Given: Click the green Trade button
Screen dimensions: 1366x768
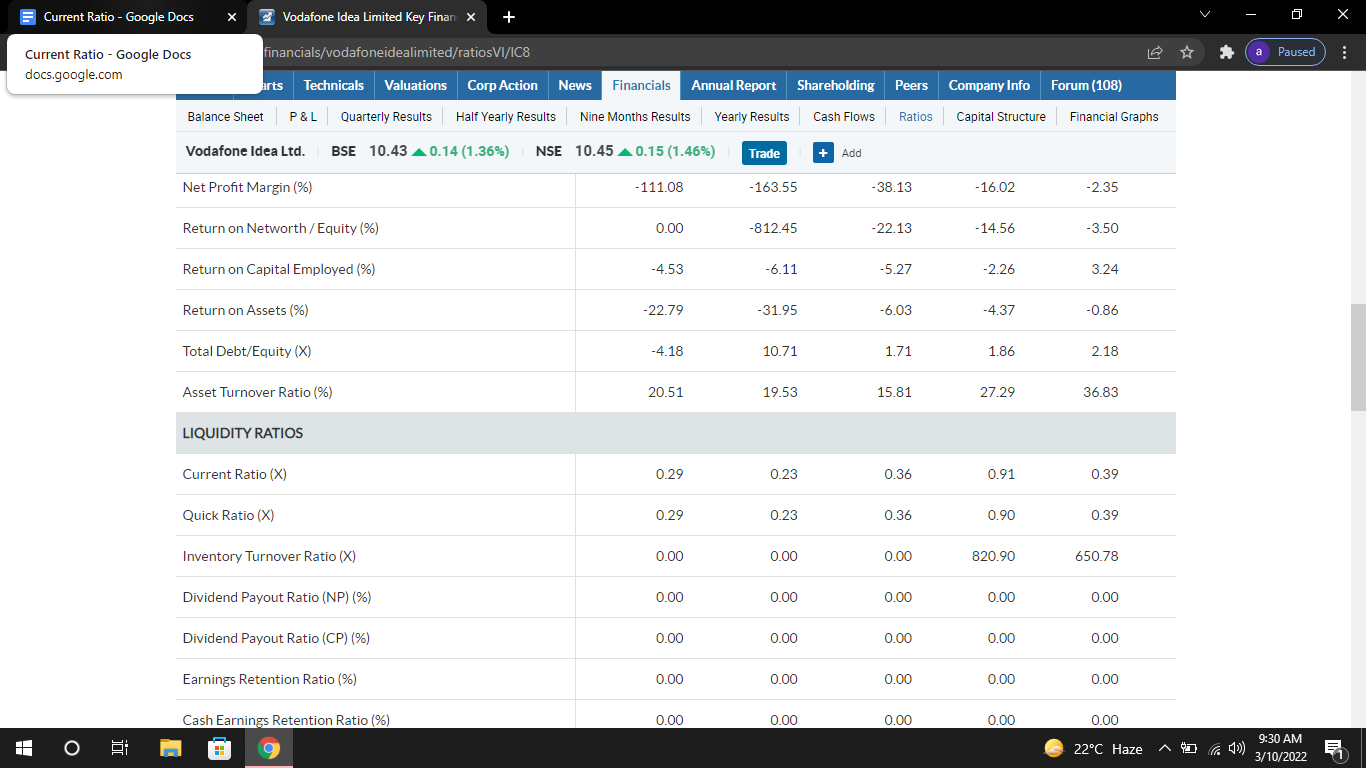Looking at the screenshot, I should pyautogui.click(x=764, y=153).
